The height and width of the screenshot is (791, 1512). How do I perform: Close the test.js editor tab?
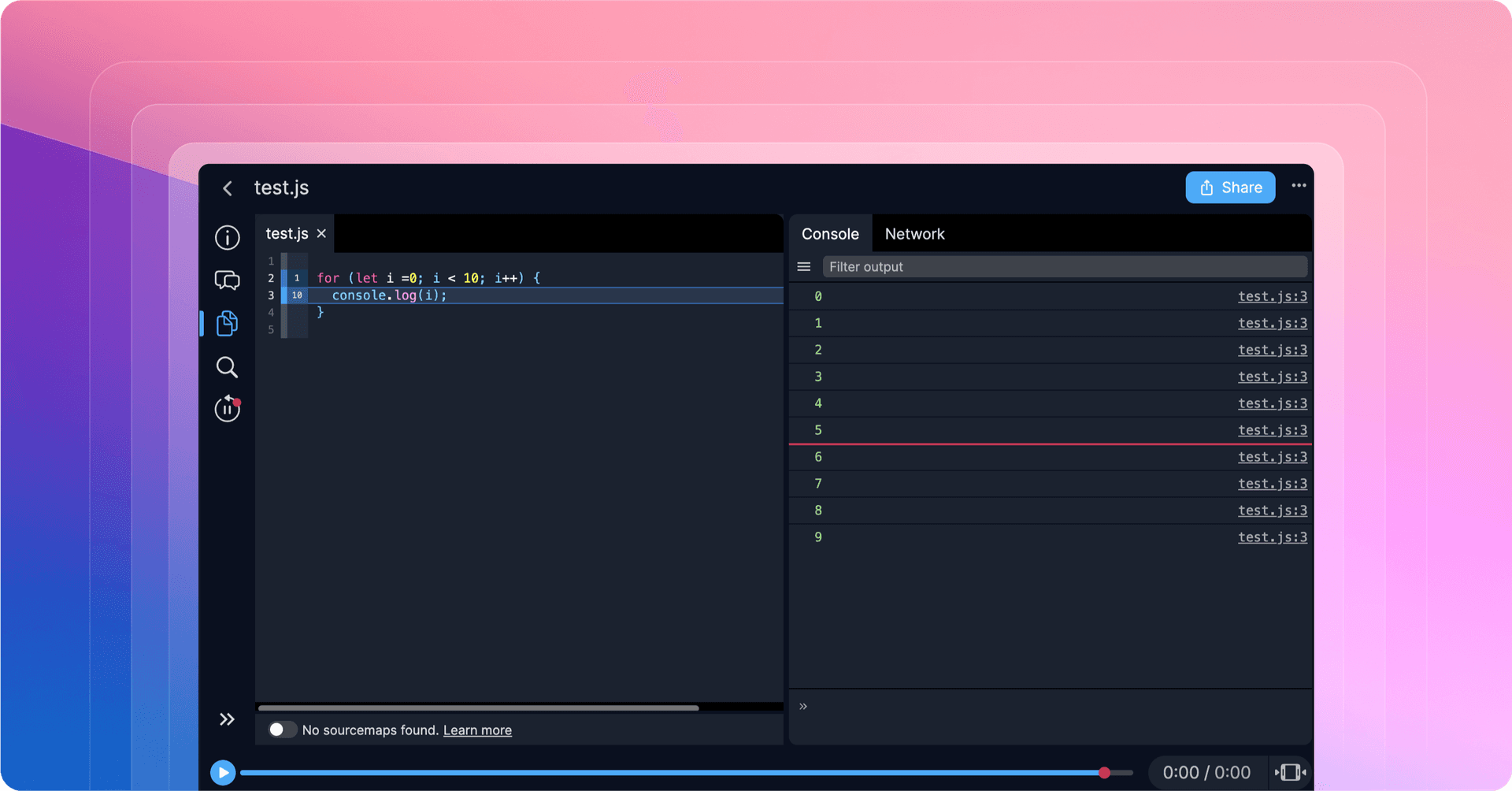pyautogui.click(x=321, y=233)
